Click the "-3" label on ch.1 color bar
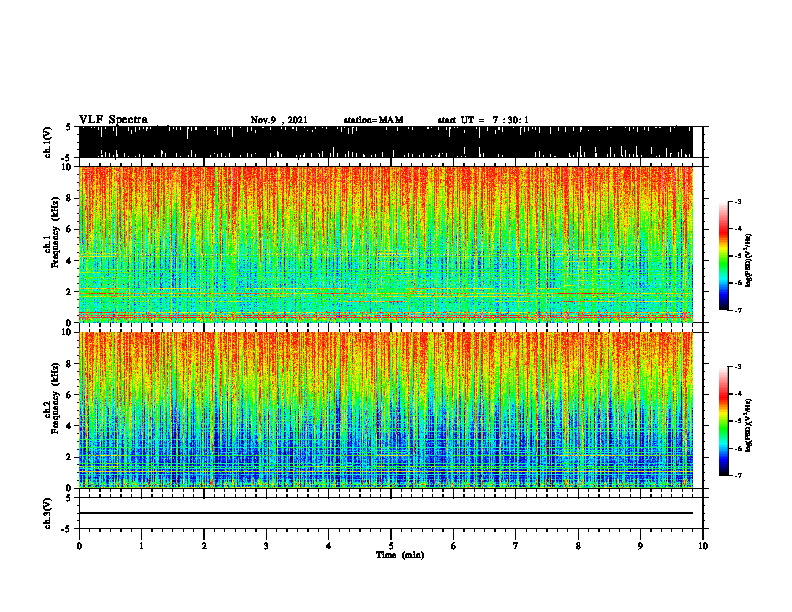The image size is (792, 612). (738, 201)
